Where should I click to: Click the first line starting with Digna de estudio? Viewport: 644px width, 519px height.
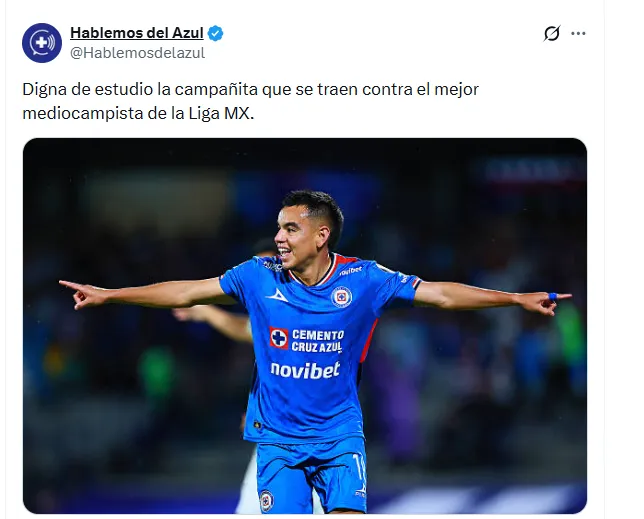(251, 89)
